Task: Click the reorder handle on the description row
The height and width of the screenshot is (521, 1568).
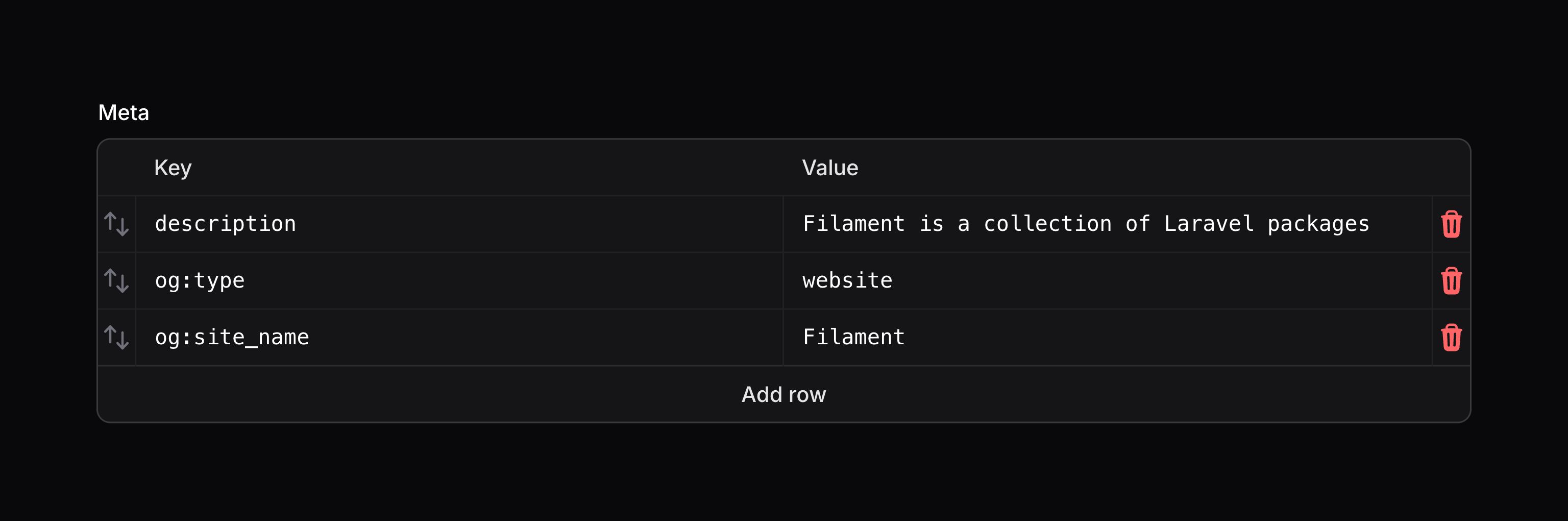Action: click(117, 224)
